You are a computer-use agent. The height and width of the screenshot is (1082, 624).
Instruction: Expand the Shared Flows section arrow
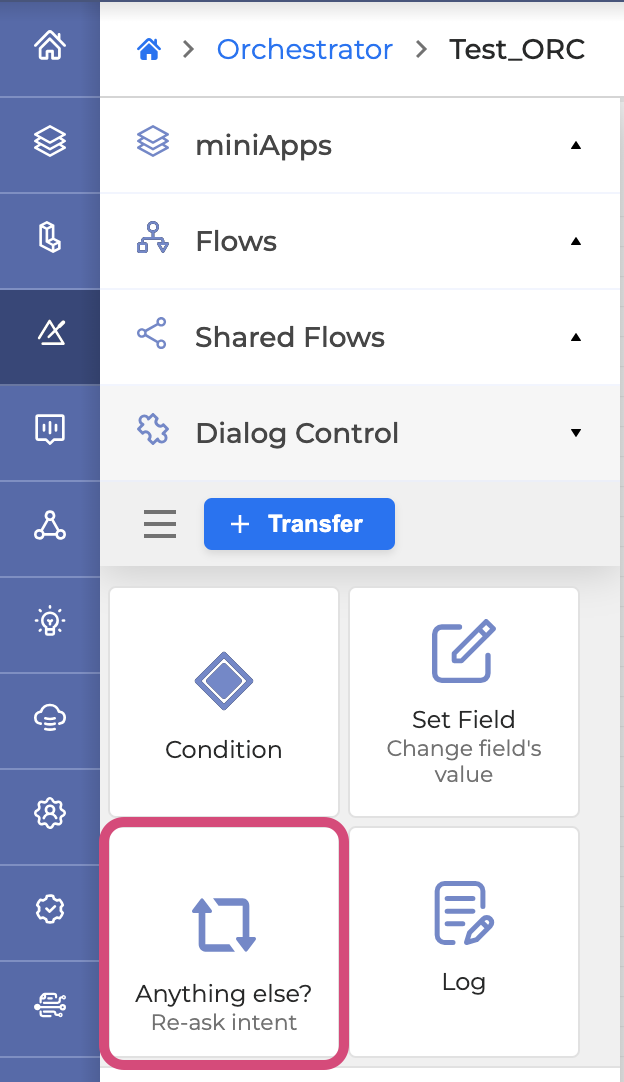[x=575, y=337]
